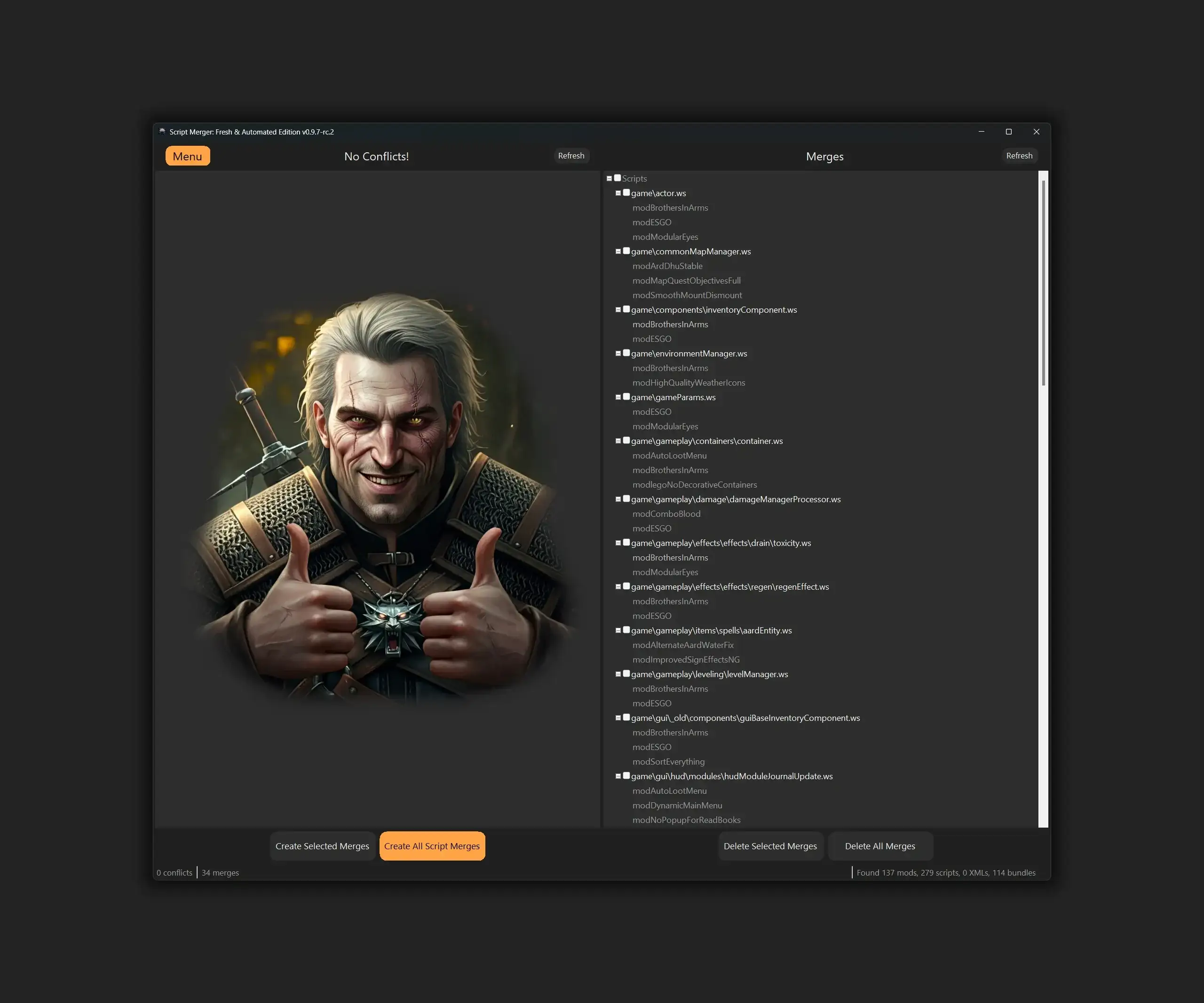The width and height of the screenshot is (1204, 1003).
Task: Collapse the Scripts tree node
Action: pyautogui.click(x=610, y=178)
